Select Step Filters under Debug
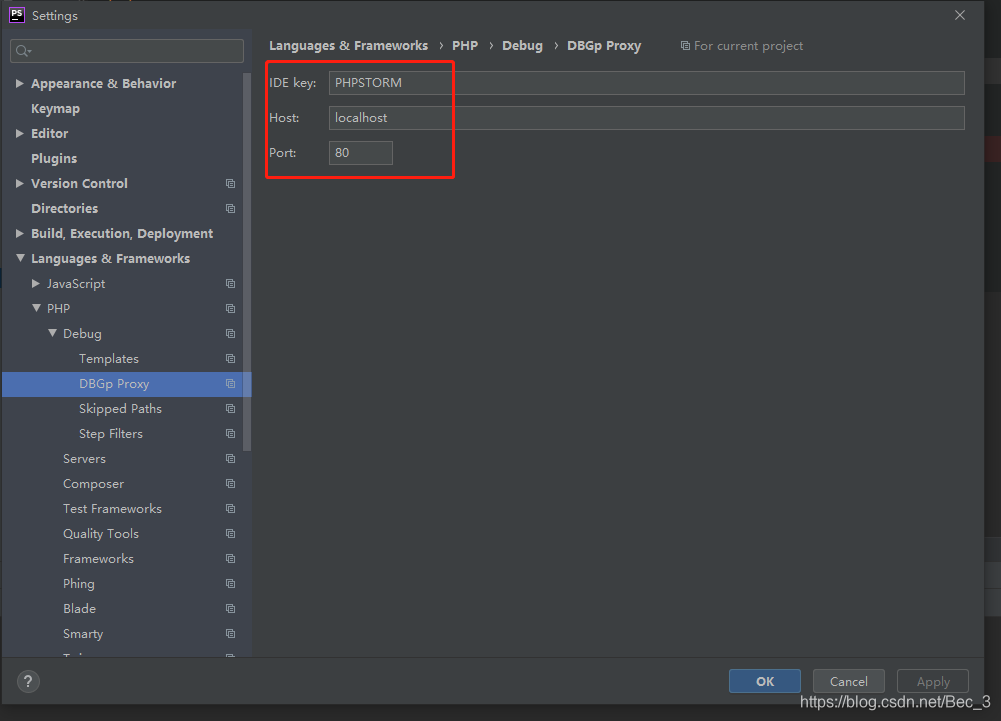Screen dimensions: 1001x721 point(110,434)
